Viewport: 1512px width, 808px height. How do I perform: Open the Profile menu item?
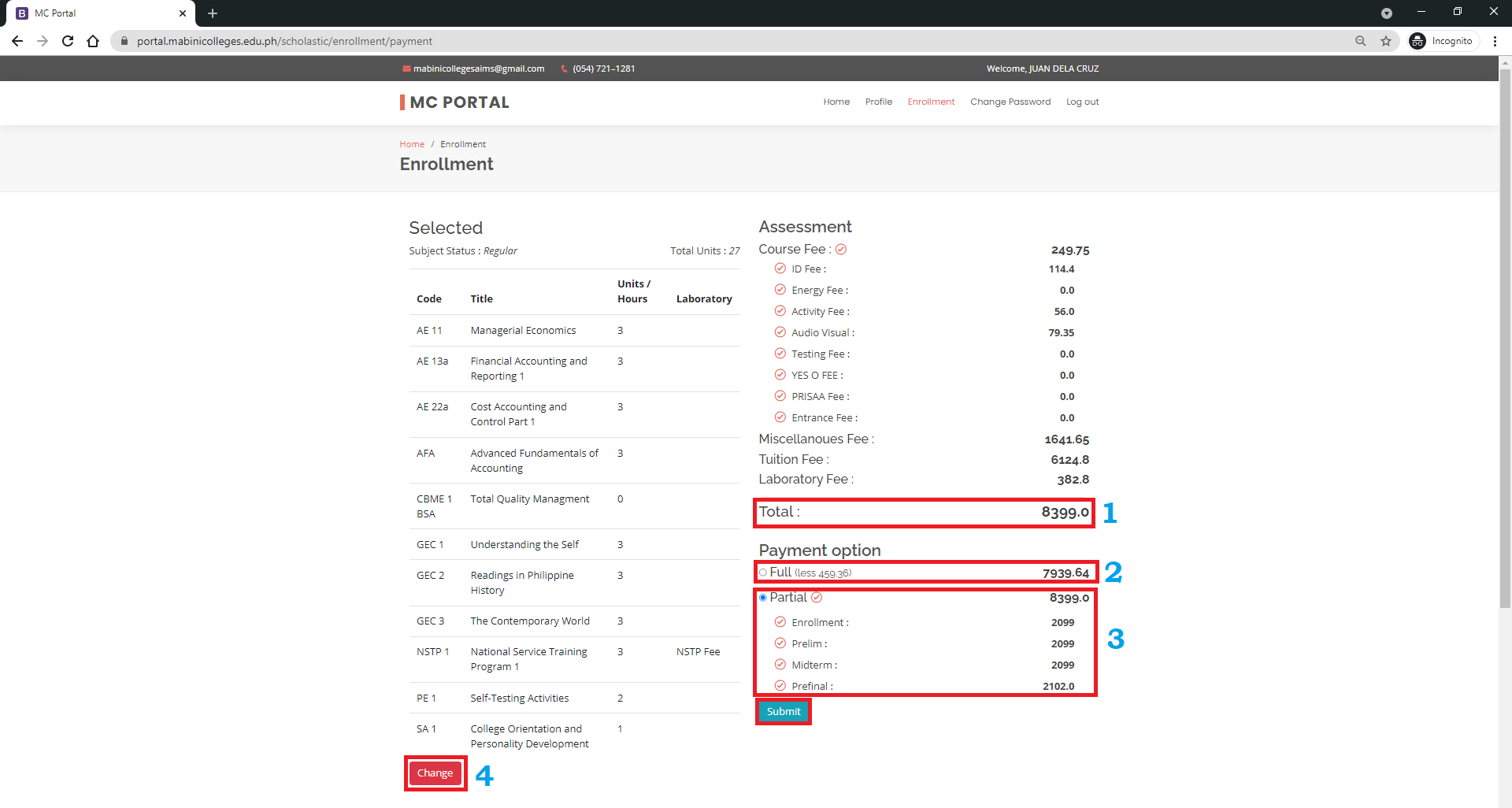tap(878, 102)
